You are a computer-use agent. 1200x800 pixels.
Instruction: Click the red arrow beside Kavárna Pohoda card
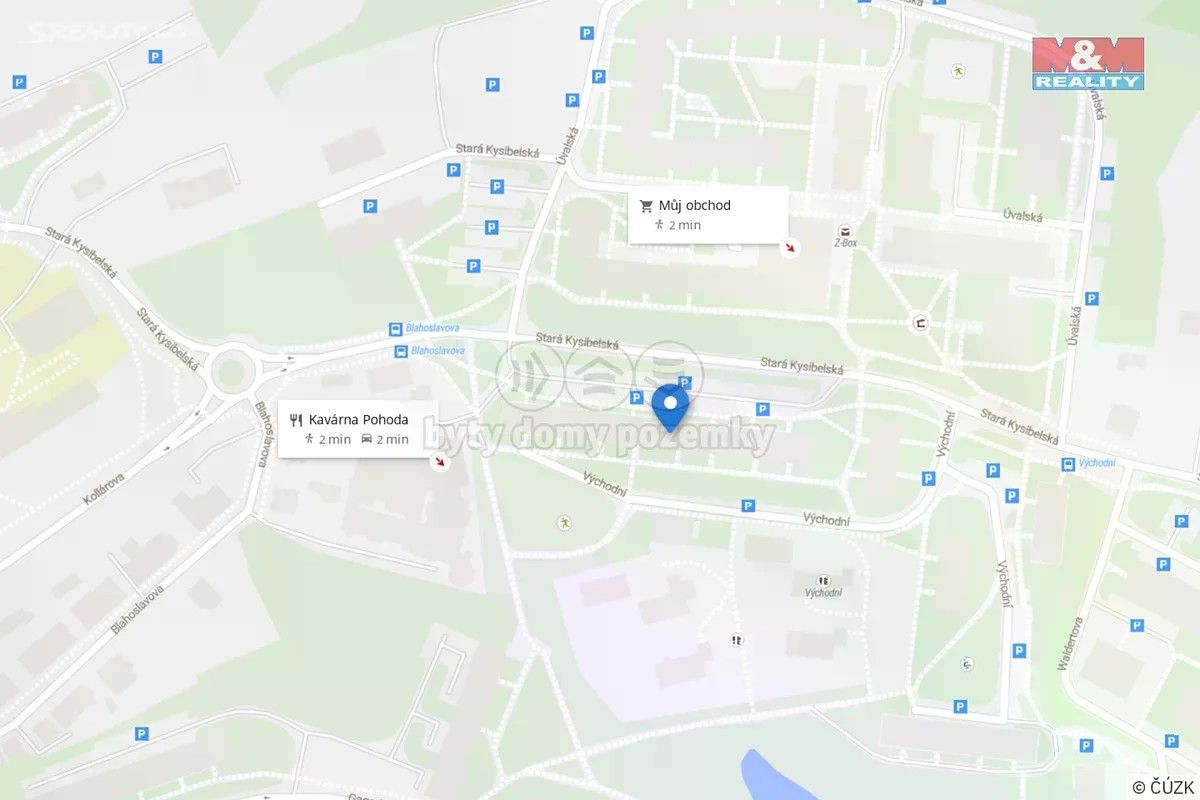click(439, 462)
